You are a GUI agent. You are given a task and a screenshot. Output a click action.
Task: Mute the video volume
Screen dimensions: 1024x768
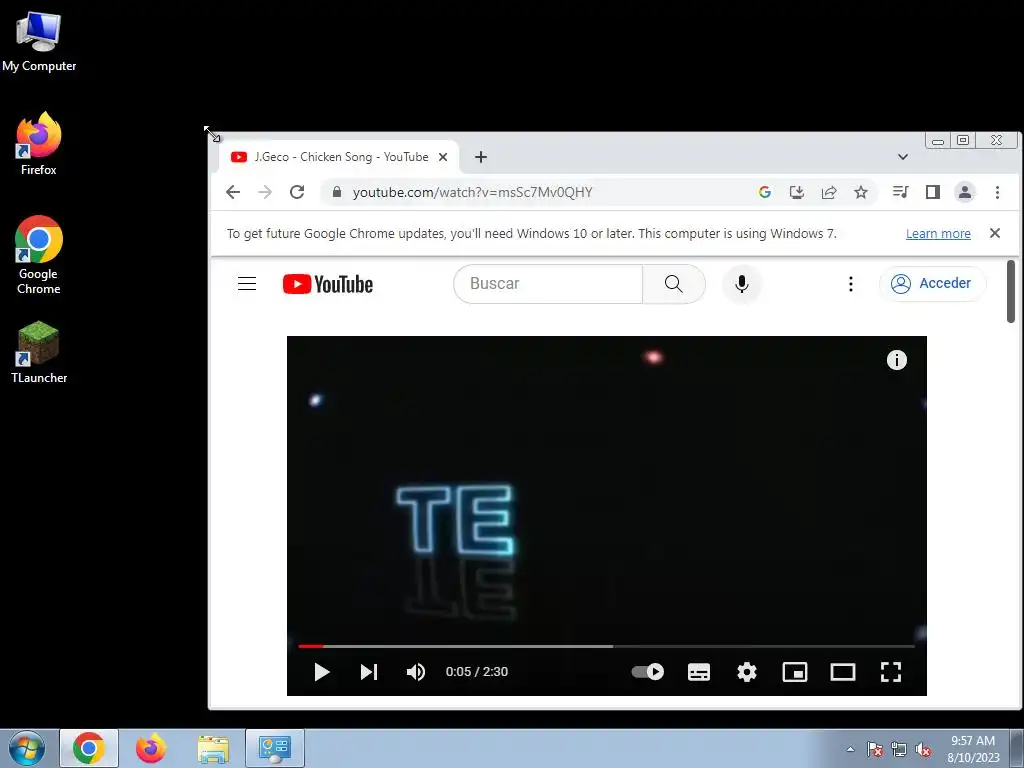coord(416,672)
